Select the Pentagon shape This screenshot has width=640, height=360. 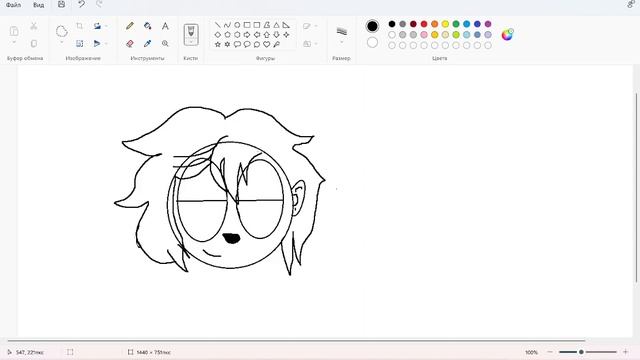coord(227,35)
